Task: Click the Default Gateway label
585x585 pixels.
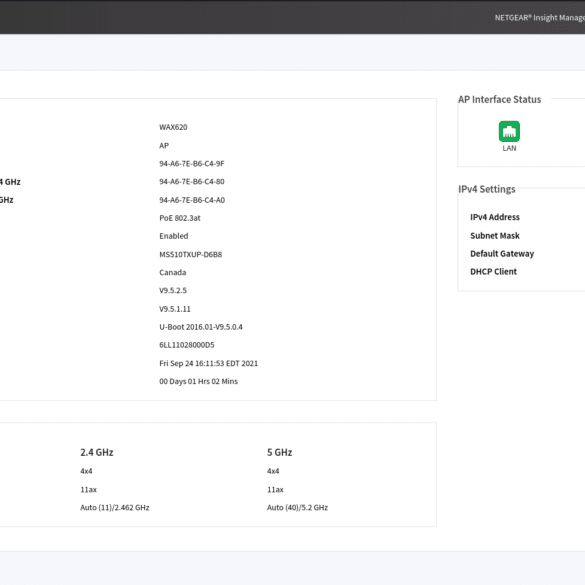Action: click(x=502, y=254)
